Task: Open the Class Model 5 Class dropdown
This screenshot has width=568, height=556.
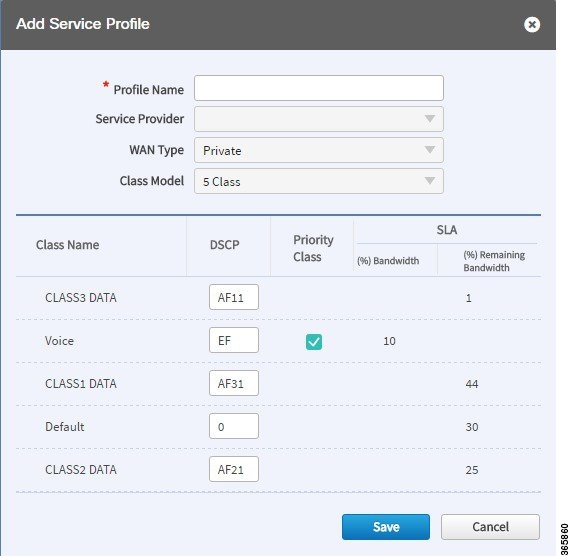Action: tap(319, 181)
